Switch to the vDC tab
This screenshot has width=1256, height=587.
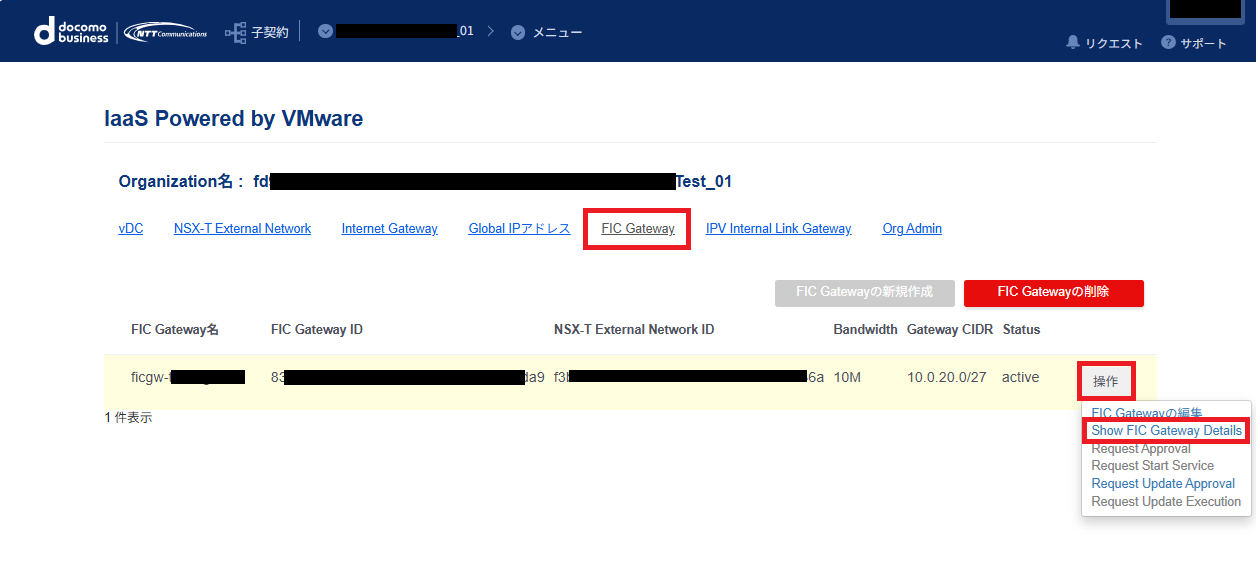point(130,229)
